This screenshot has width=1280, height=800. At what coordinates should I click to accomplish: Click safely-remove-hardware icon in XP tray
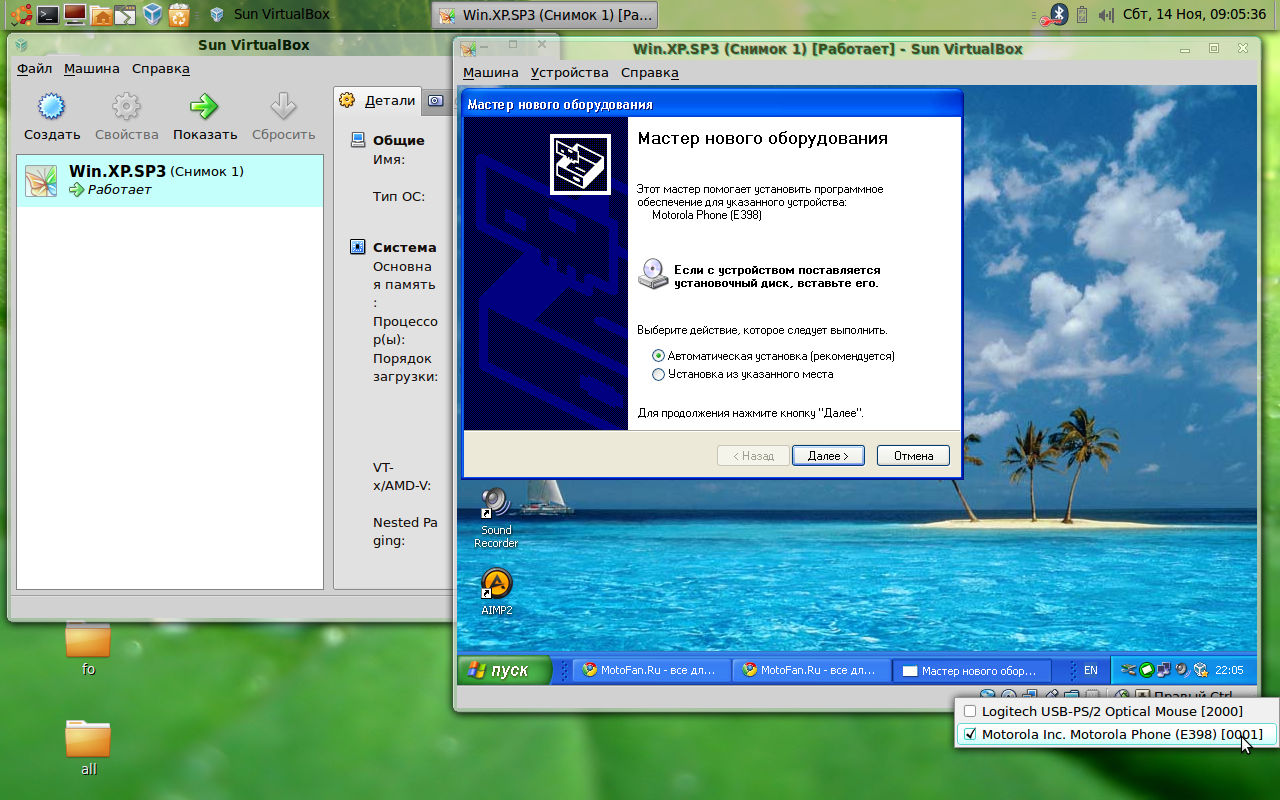click(1129, 670)
